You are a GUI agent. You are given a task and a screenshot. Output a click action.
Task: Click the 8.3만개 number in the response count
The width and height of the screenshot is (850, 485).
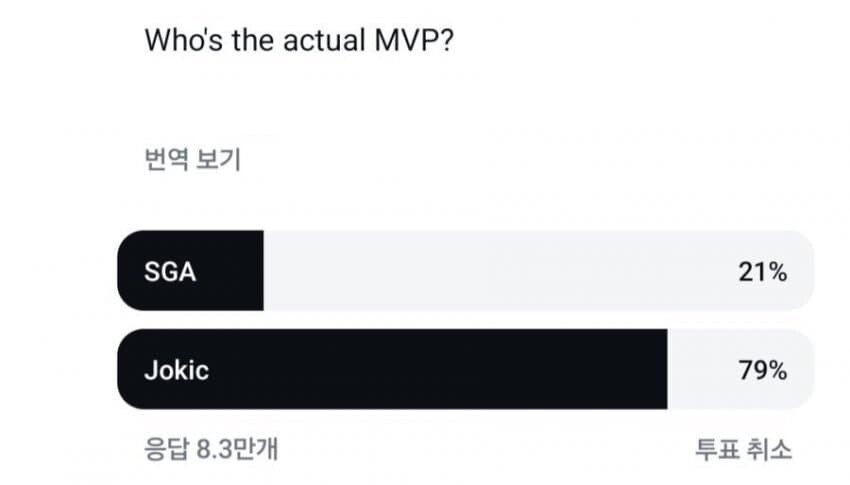click(238, 450)
